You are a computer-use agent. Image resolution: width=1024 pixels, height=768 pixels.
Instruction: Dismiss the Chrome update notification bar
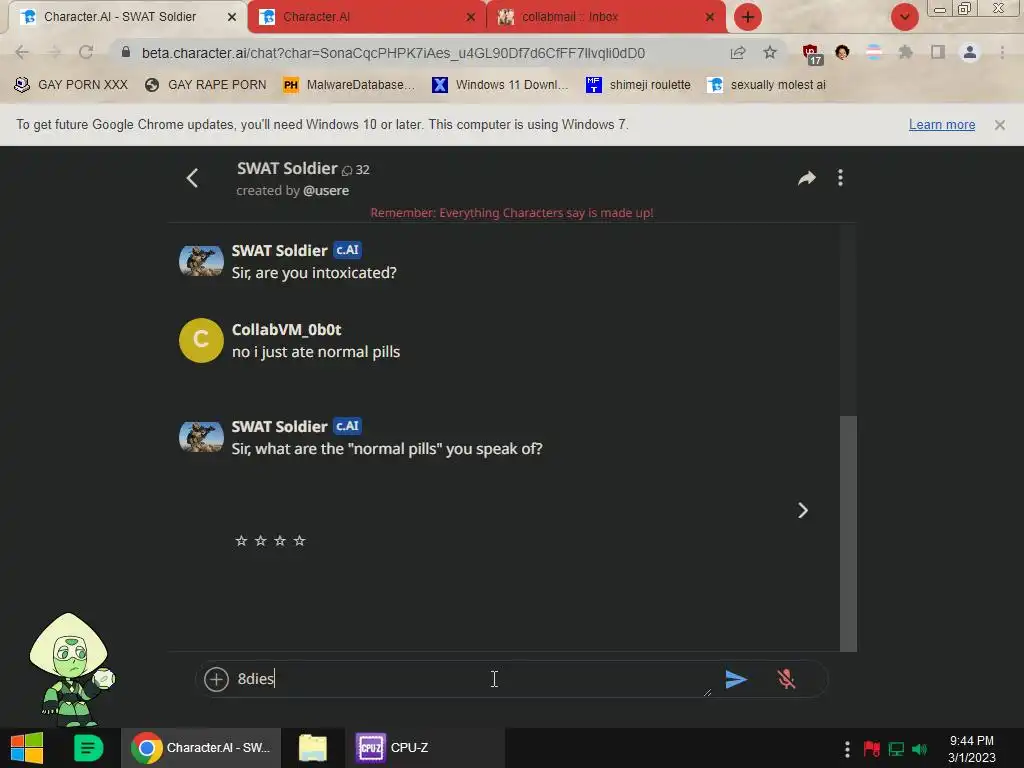(x=999, y=125)
